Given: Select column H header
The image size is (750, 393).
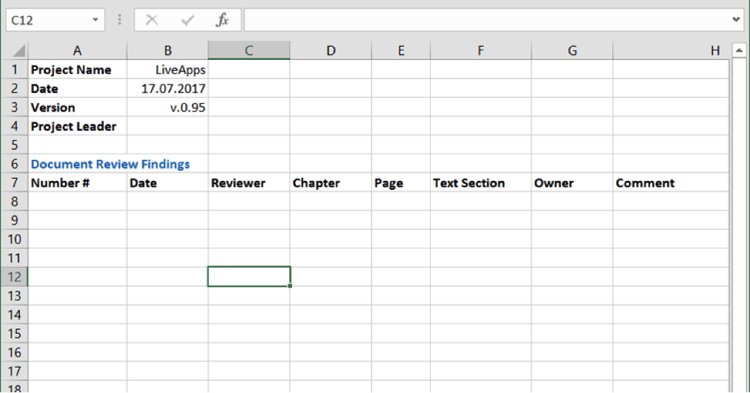Looking at the screenshot, I should [x=671, y=50].
